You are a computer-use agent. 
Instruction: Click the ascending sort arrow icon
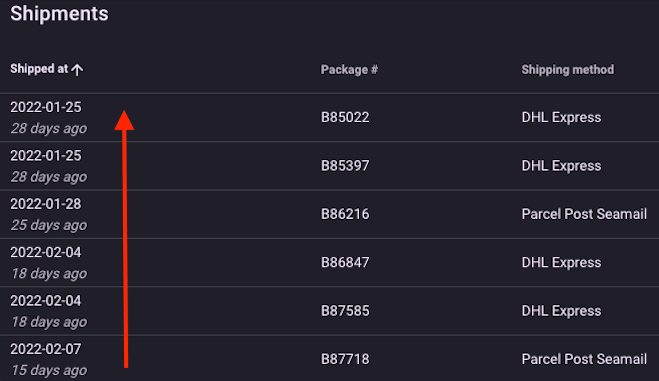77,69
